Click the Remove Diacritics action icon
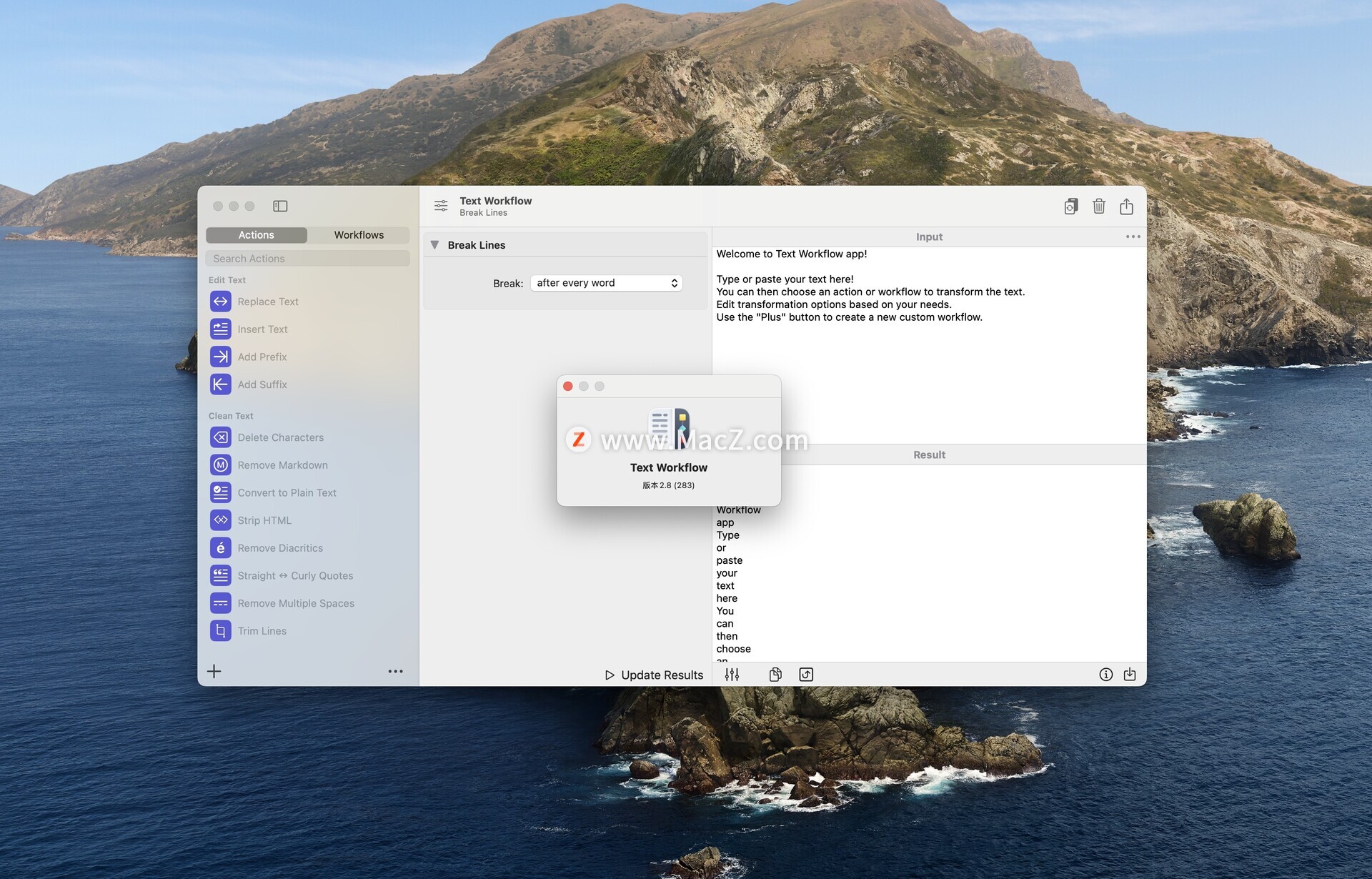Screen dimensions: 1372x879 (x=221, y=548)
